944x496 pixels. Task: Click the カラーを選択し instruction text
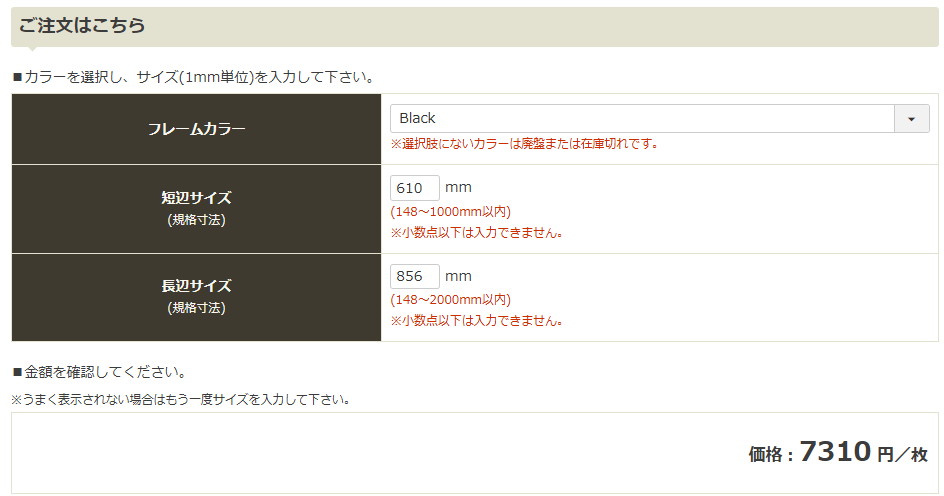pos(193,76)
